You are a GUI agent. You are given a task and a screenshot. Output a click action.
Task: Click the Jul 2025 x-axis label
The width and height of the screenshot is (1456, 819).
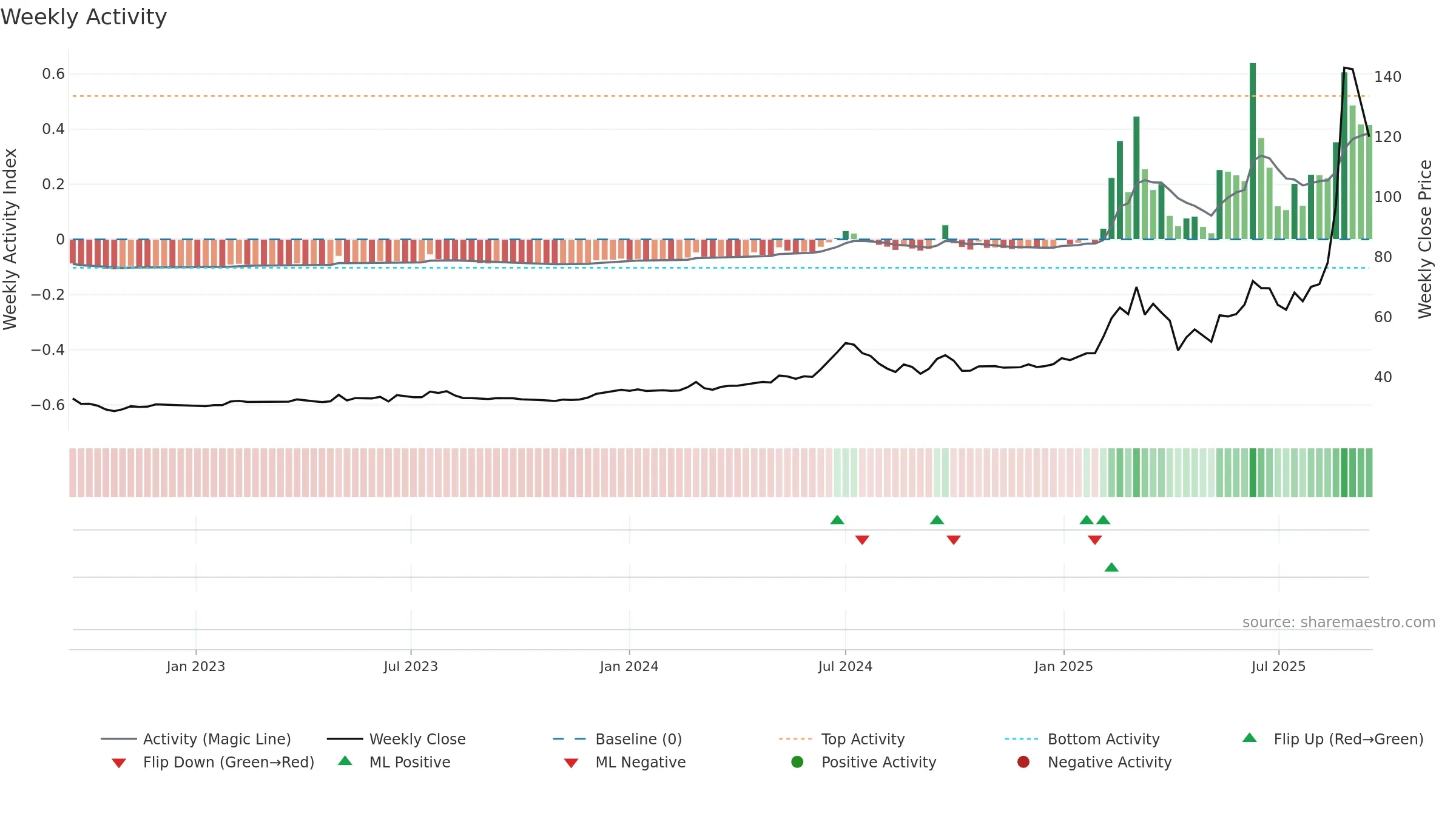point(1278,666)
